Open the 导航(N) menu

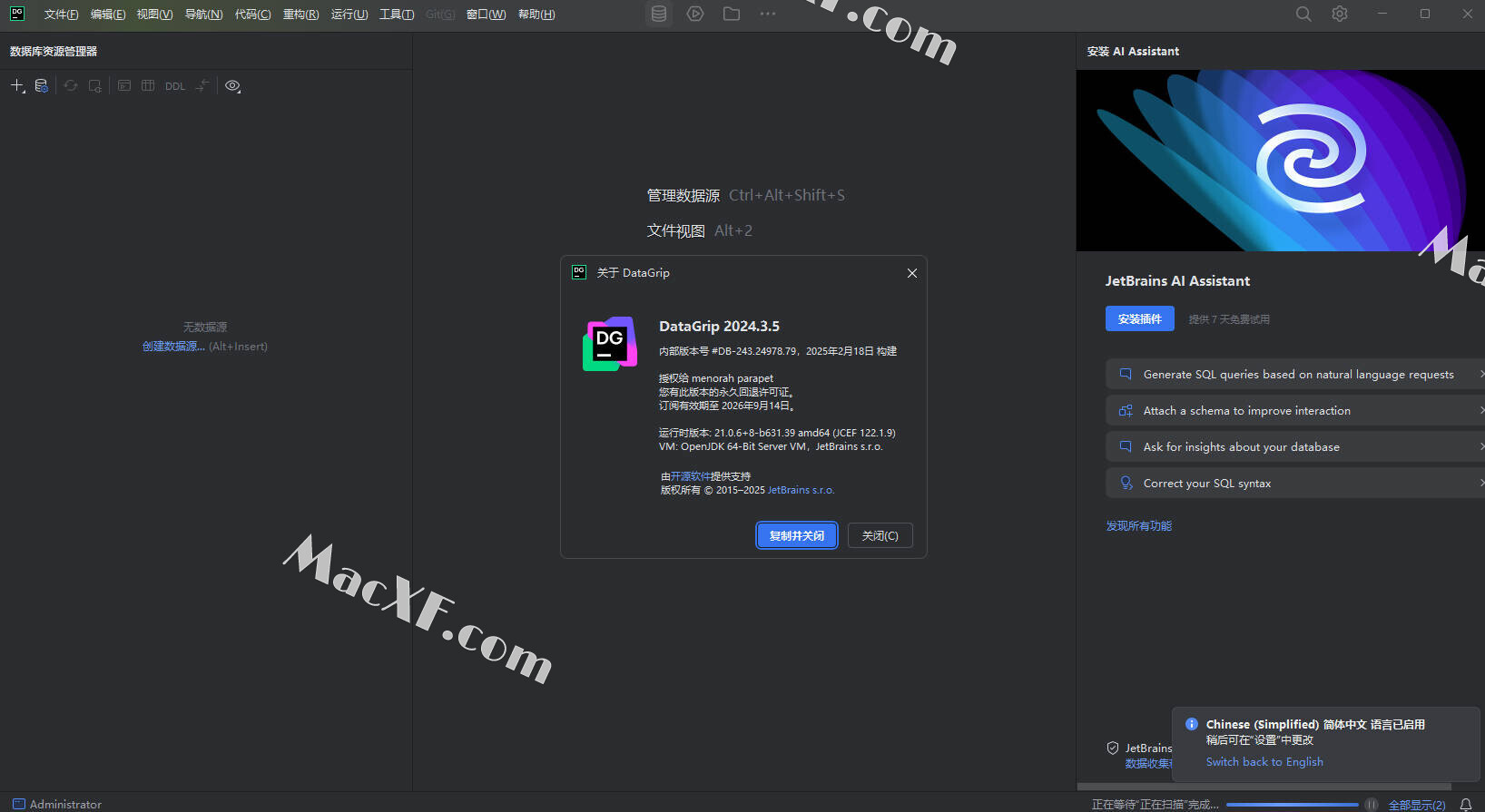pos(203,15)
